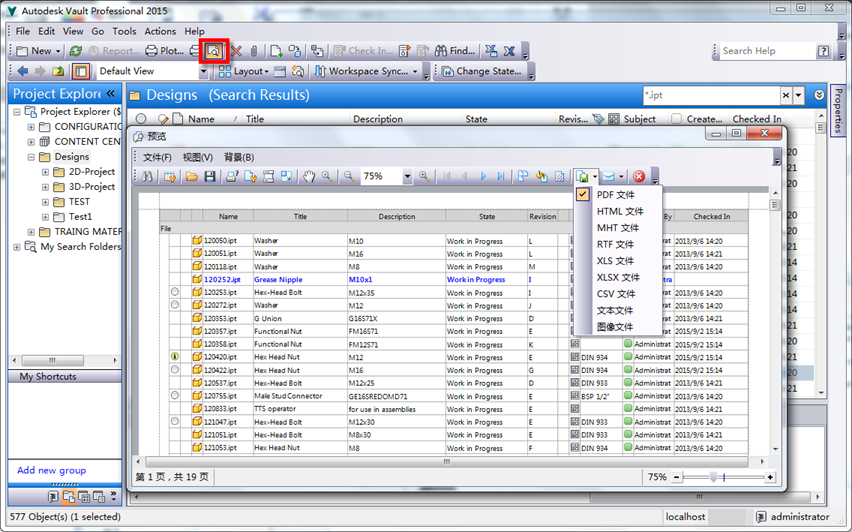Select the Hand pan tool in preview
This screenshot has height=532, width=852.
coord(309,176)
